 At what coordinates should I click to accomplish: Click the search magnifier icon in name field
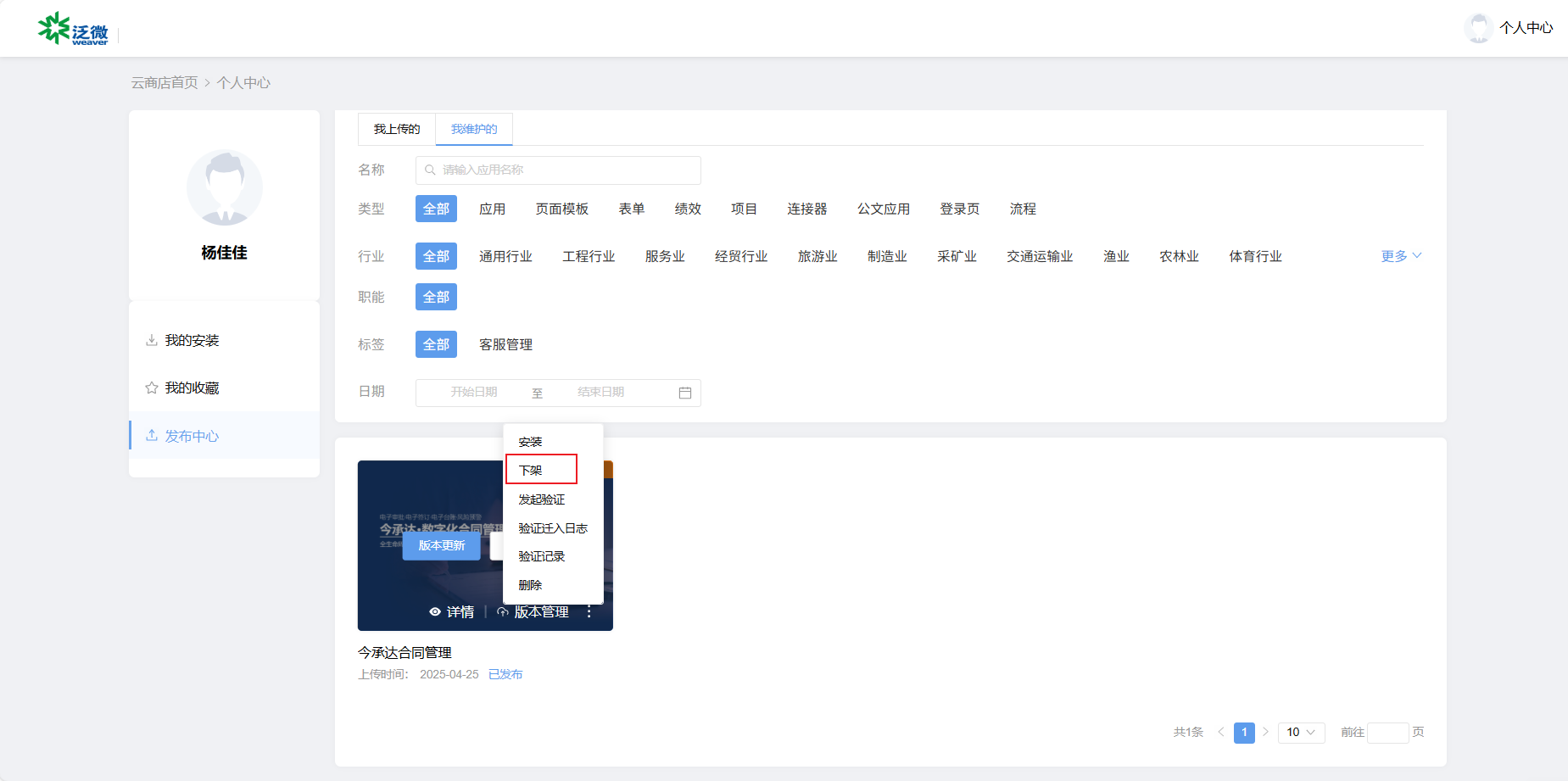tap(430, 170)
